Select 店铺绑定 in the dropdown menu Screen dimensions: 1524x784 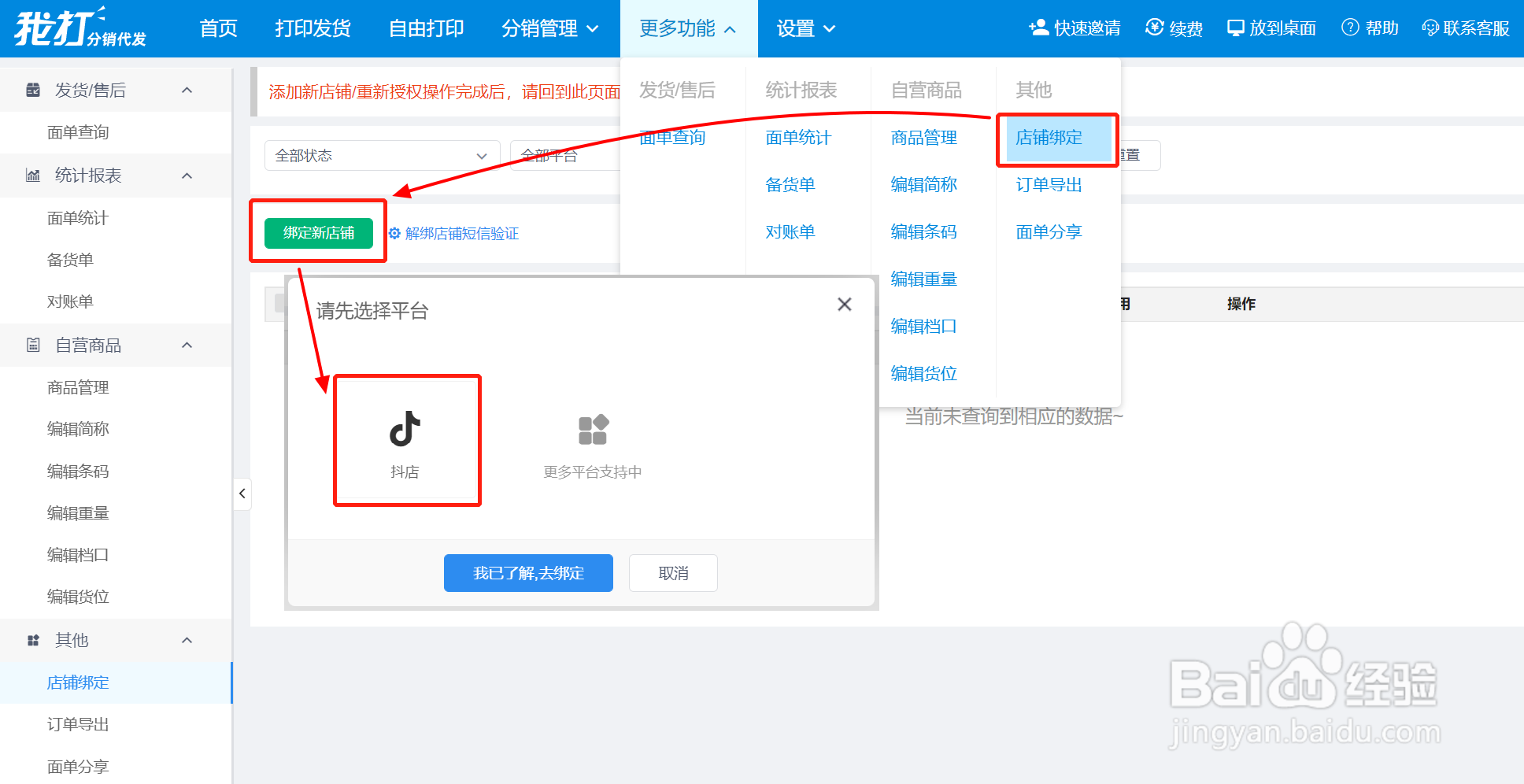click(1059, 138)
